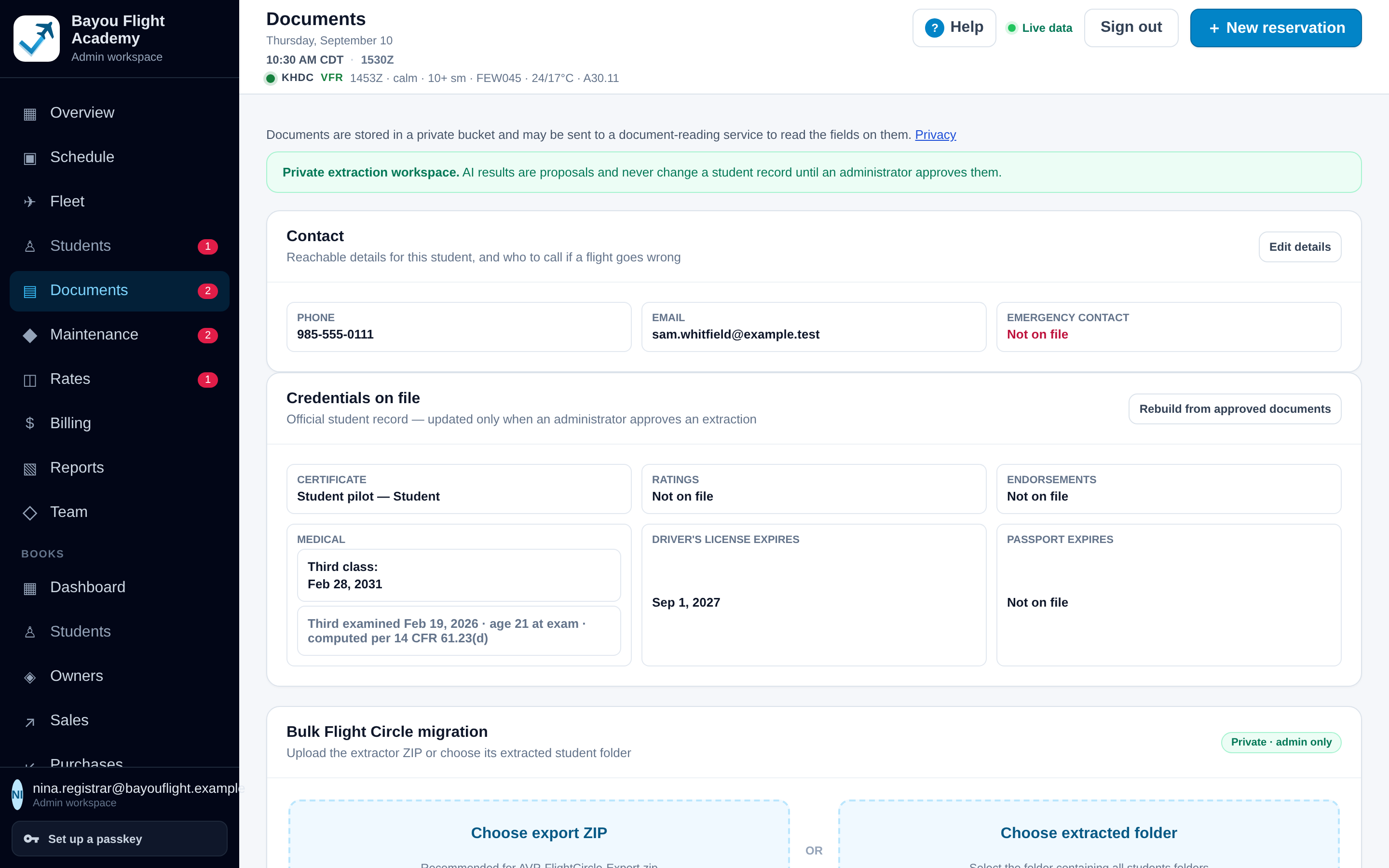This screenshot has width=1389, height=868.
Task: Click the Sign out button
Action: [x=1130, y=27]
